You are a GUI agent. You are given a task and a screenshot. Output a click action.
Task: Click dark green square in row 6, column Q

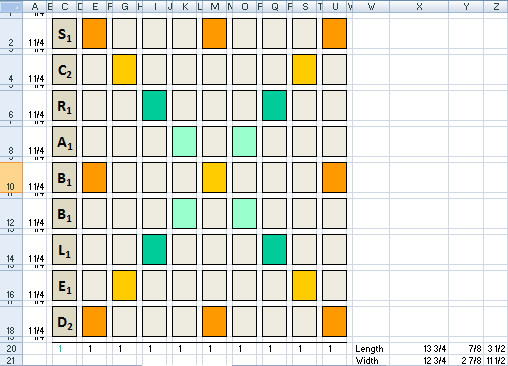pos(275,105)
